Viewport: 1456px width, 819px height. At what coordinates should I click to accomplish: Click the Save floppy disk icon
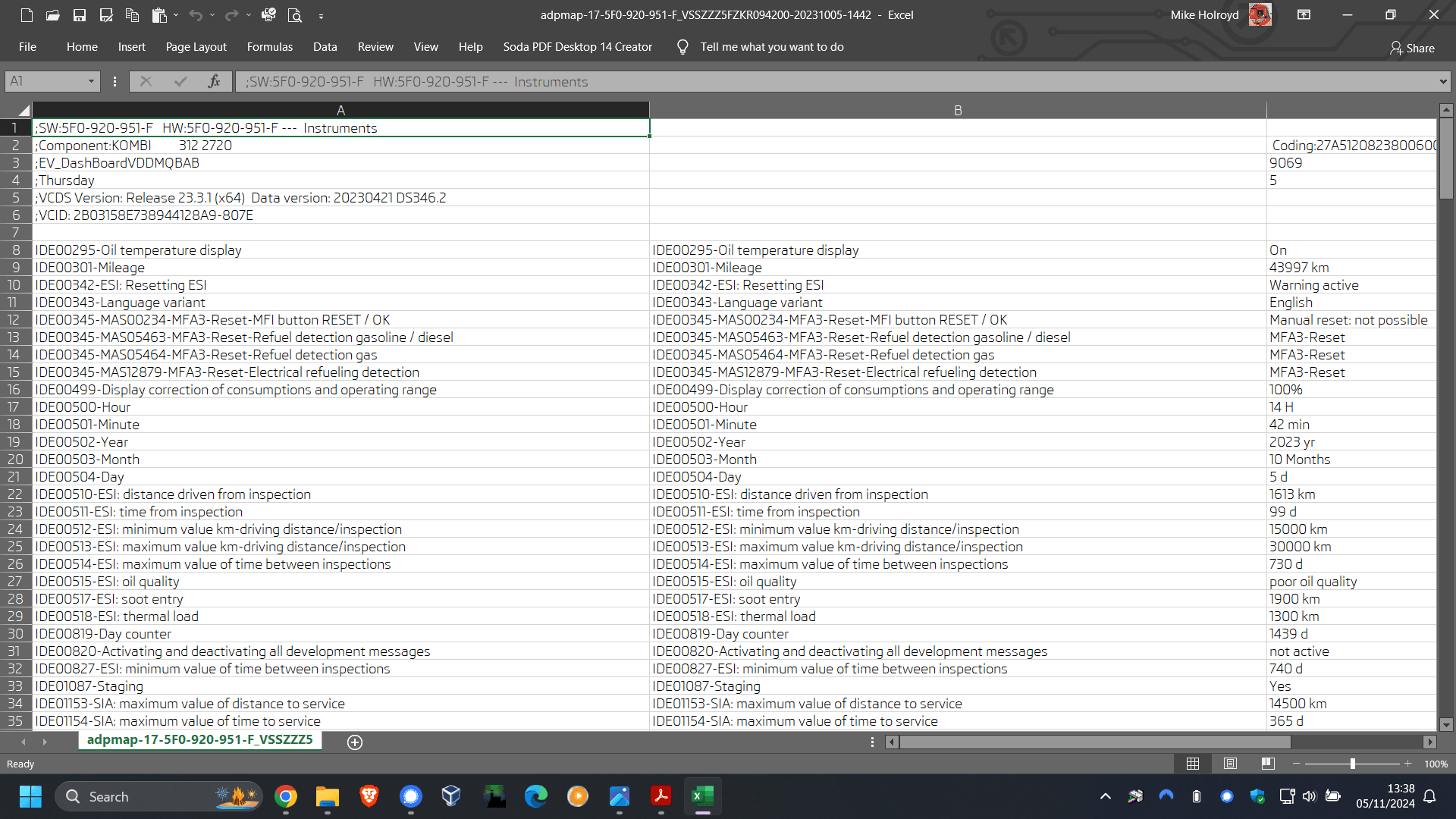click(x=79, y=15)
